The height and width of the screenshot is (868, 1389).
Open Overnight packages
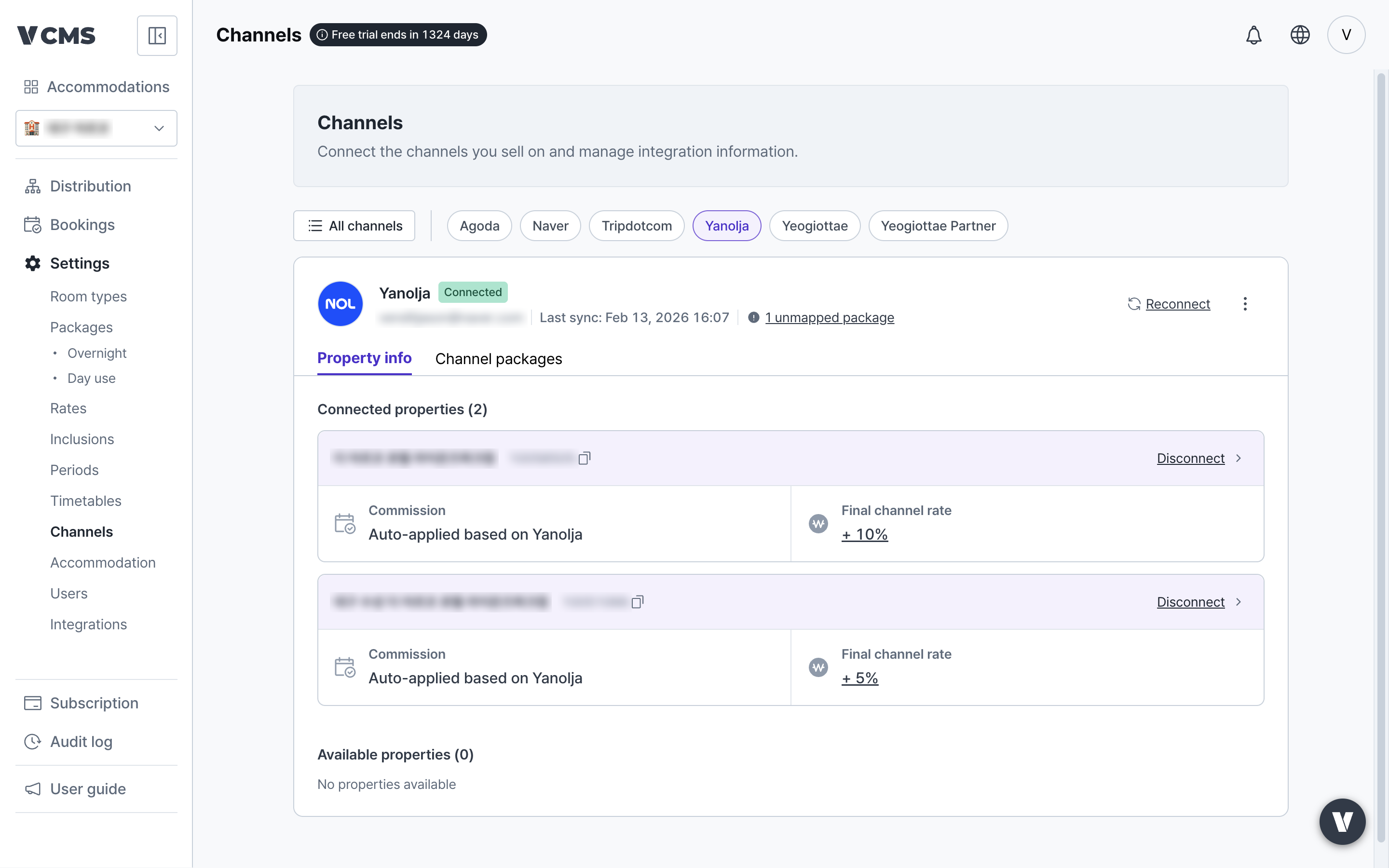pyautogui.click(x=97, y=353)
